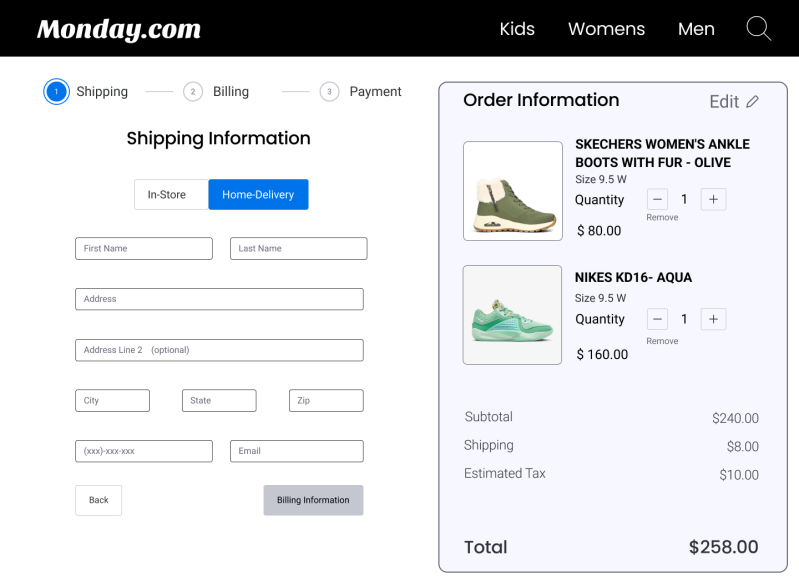Image resolution: width=799 pixels, height=586 pixels.
Task: Decrease Skechers boots quantity with minus
Action: tap(657, 199)
